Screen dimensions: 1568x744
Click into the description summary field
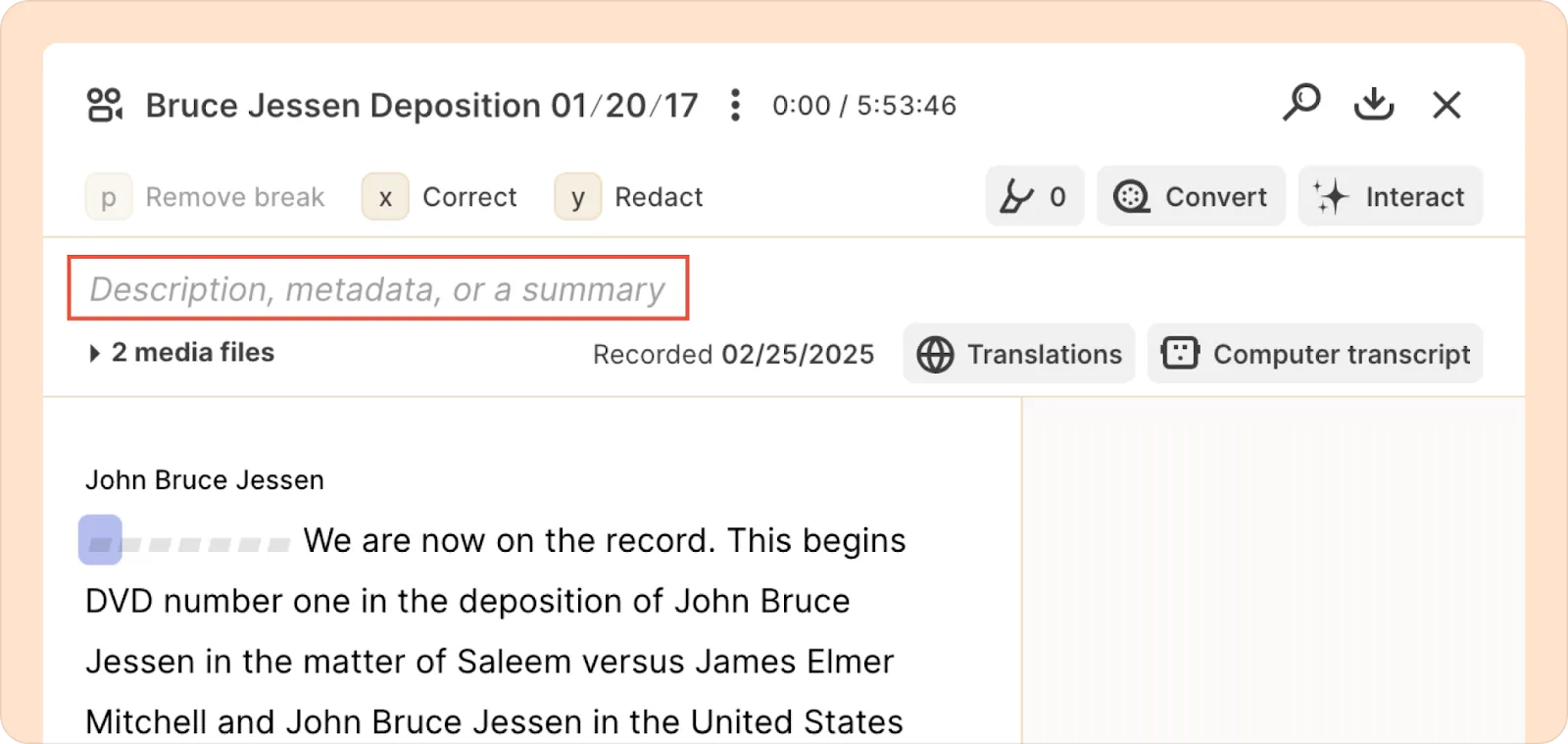point(378,288)
